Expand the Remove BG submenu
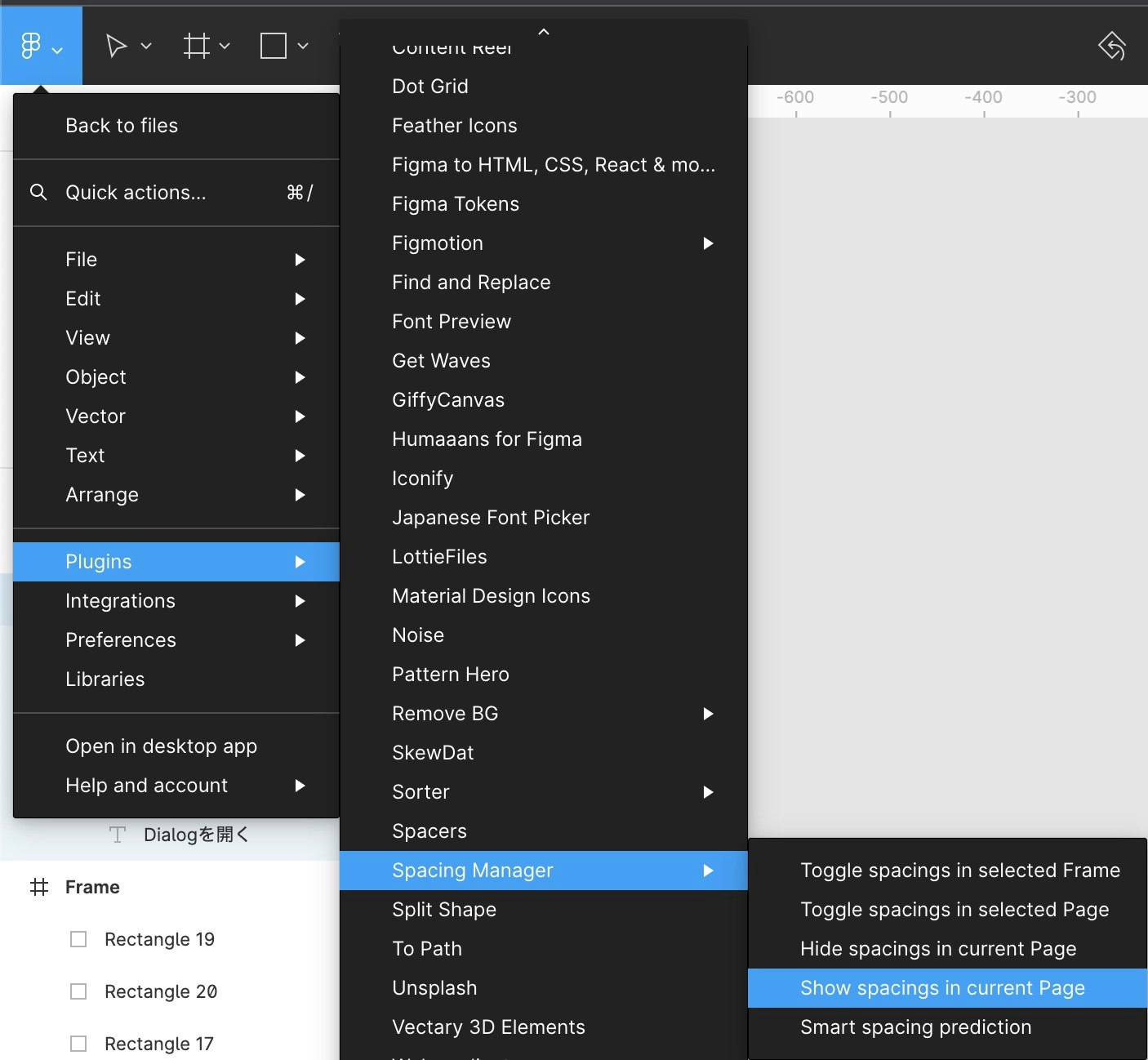This screenshot has width=1148, height=1060. tap(544, 714)
